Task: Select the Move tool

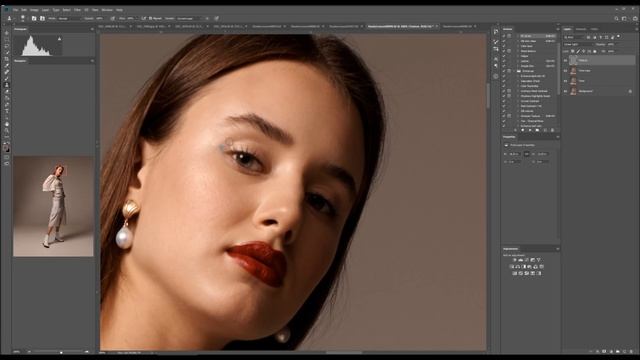Action: click(x=7, y=33)
